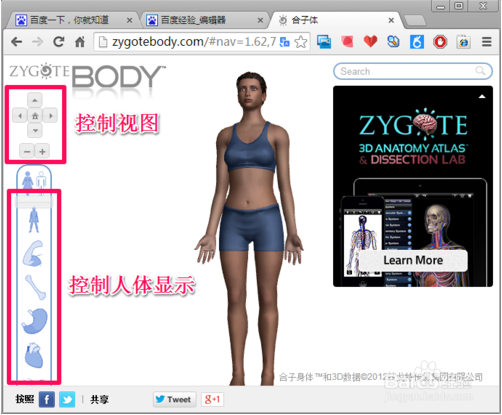
Task: Select the muscle layer arm icon
Action: click(34, 254)
